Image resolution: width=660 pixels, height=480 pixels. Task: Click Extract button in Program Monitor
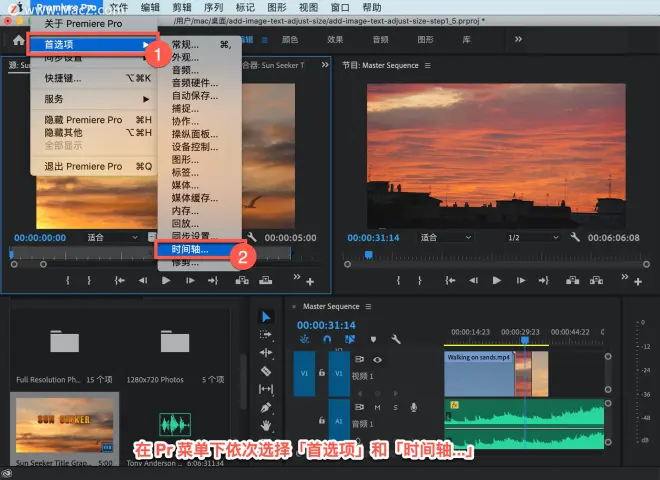click(596, 280)
